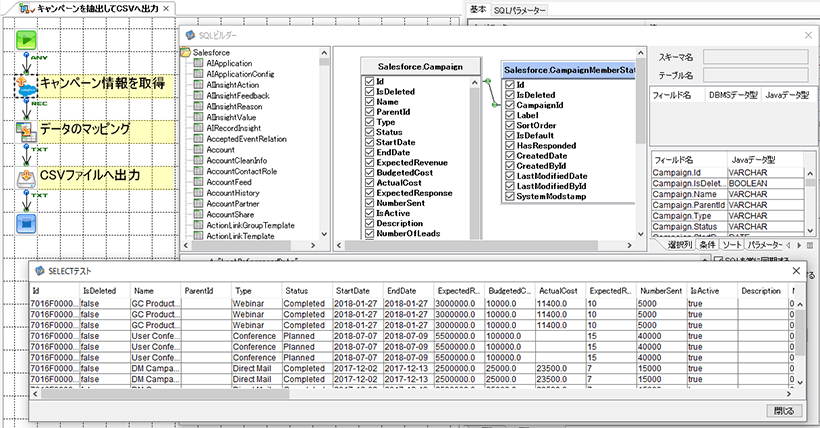This screenshot has height=428, width=820.
Task: Click the ActionLinkGroupTemplate table icon
Action: [198, 225]
